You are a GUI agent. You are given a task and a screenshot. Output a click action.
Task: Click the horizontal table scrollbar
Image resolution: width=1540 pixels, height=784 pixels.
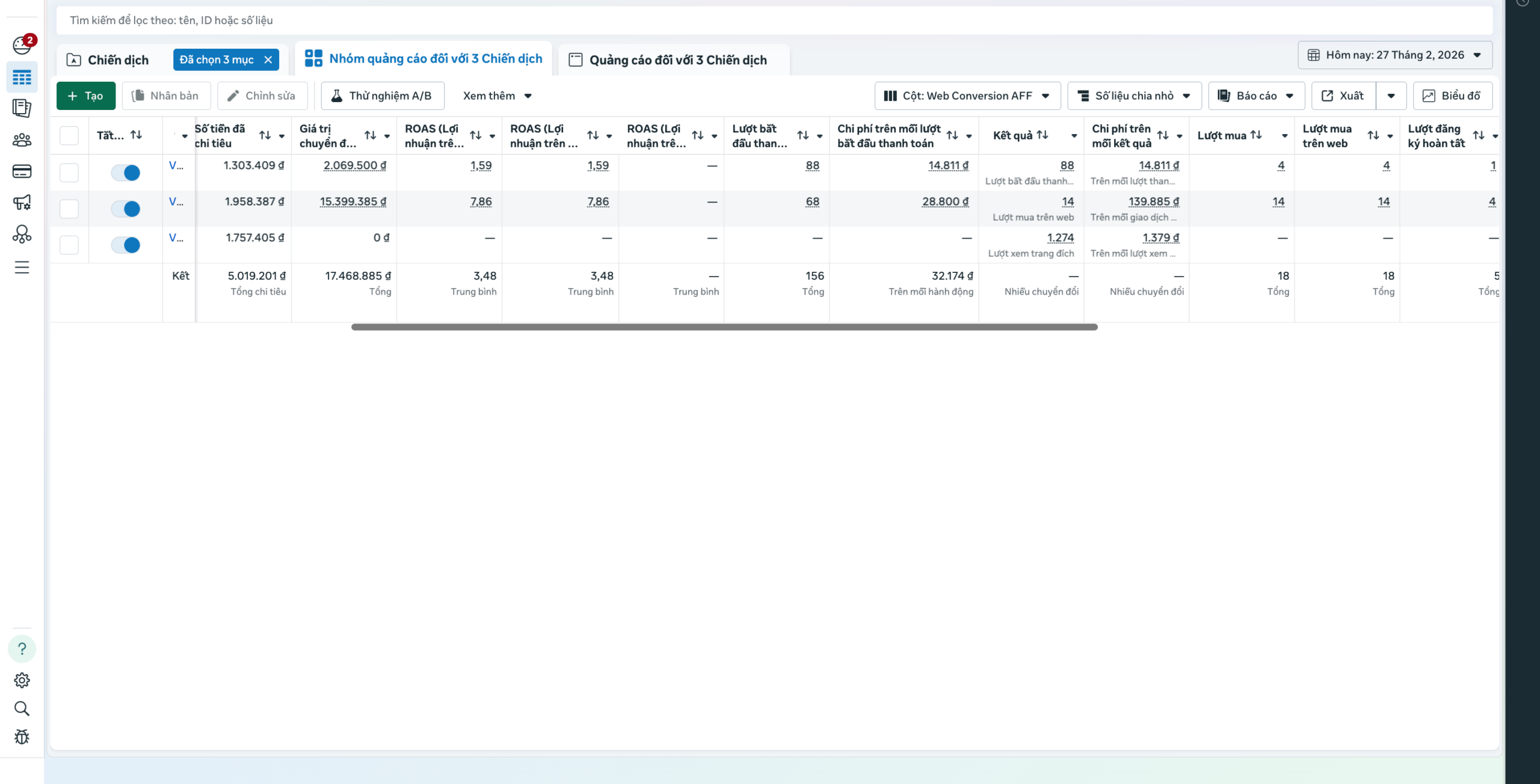click(724, 327)
